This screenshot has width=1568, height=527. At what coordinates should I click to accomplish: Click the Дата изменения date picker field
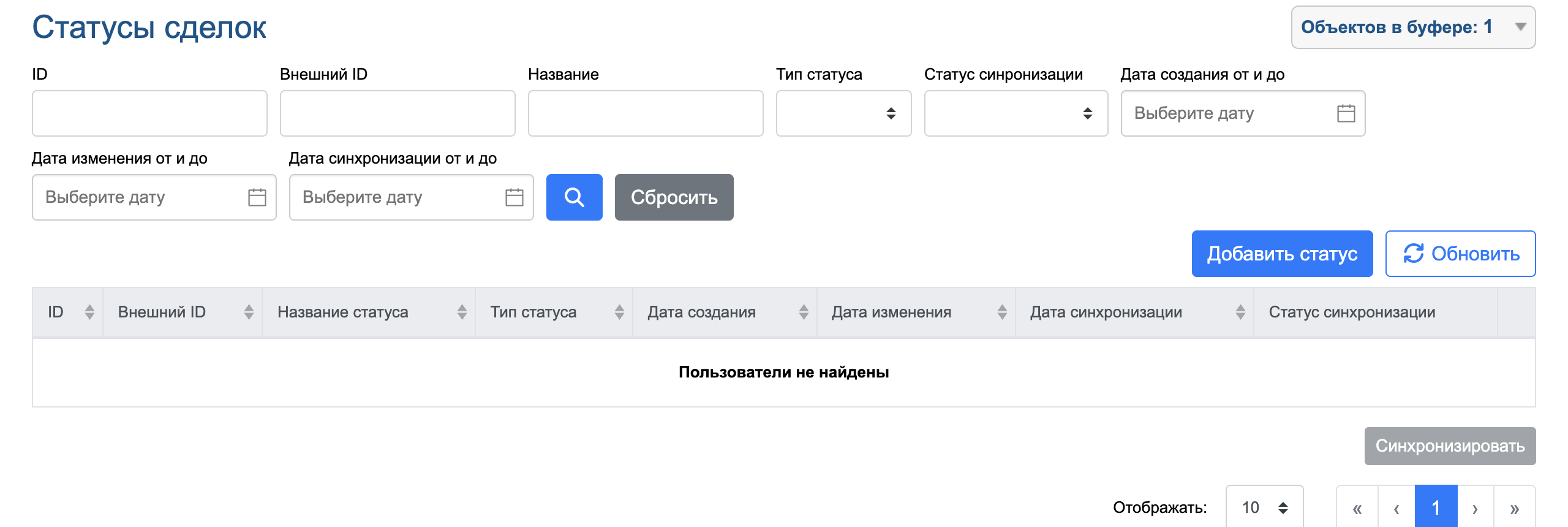pos(154,197)
